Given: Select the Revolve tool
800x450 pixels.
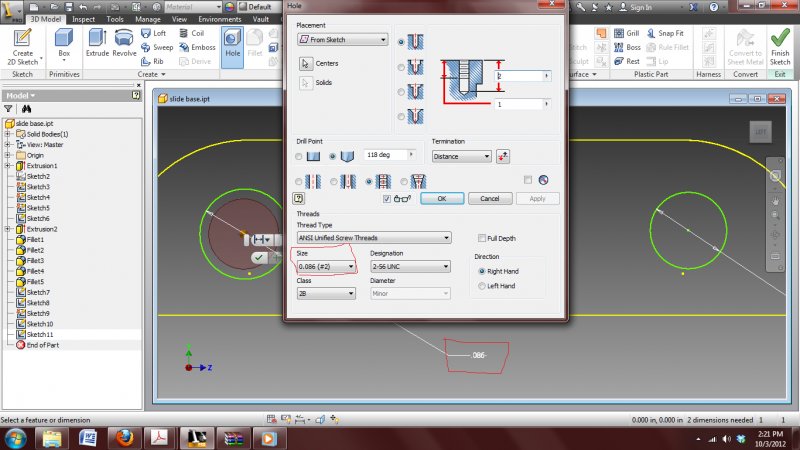Looking at the screenshot, I should [x=125, y=43].
